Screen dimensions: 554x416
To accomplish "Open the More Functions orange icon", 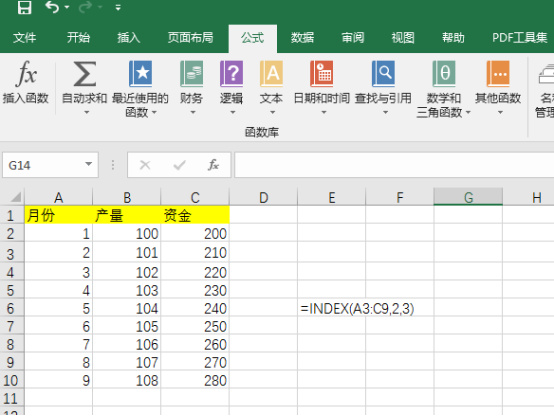I will point(498,74).
